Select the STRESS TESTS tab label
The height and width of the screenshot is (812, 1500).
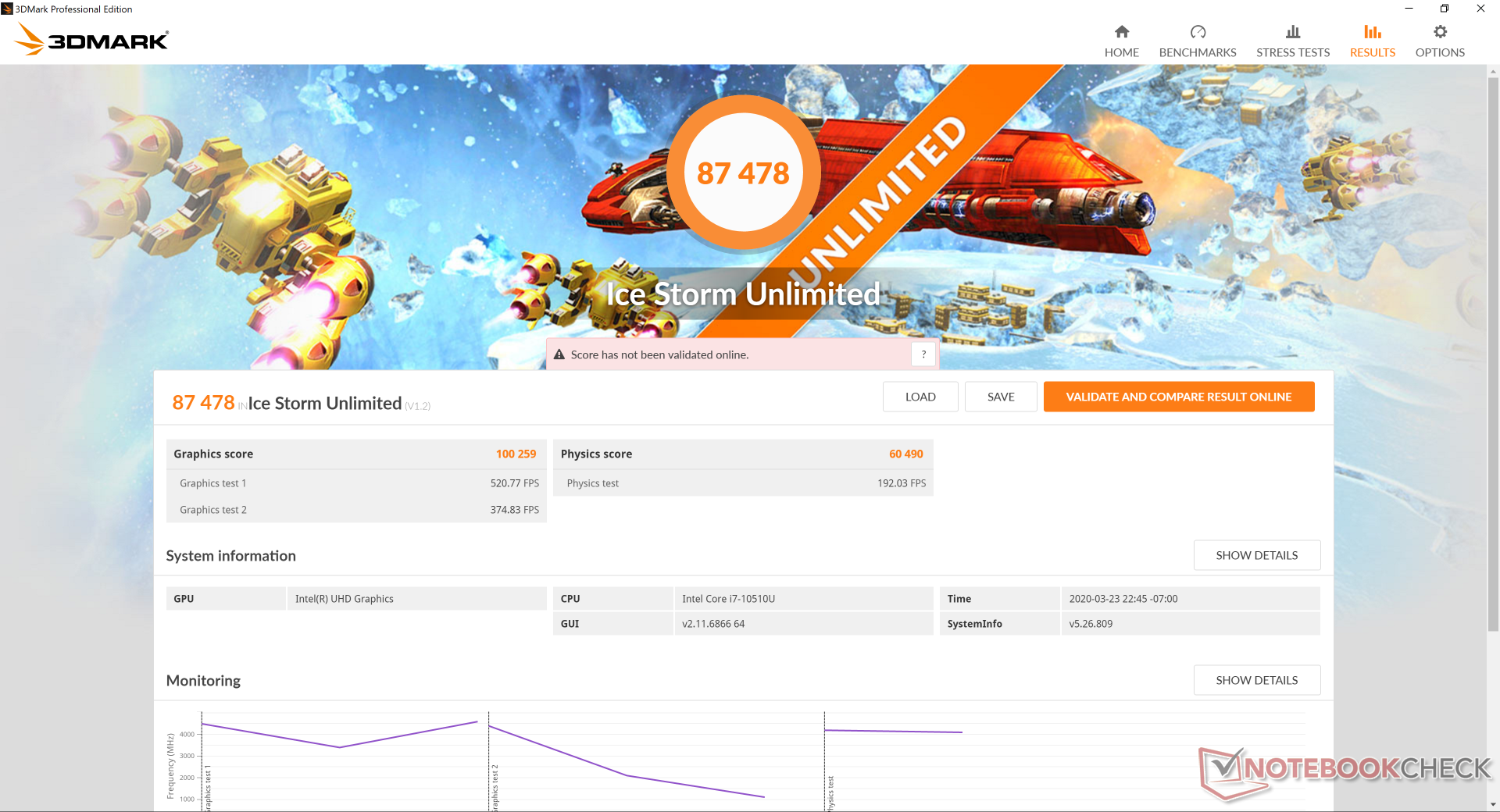tap(1293, 52)
